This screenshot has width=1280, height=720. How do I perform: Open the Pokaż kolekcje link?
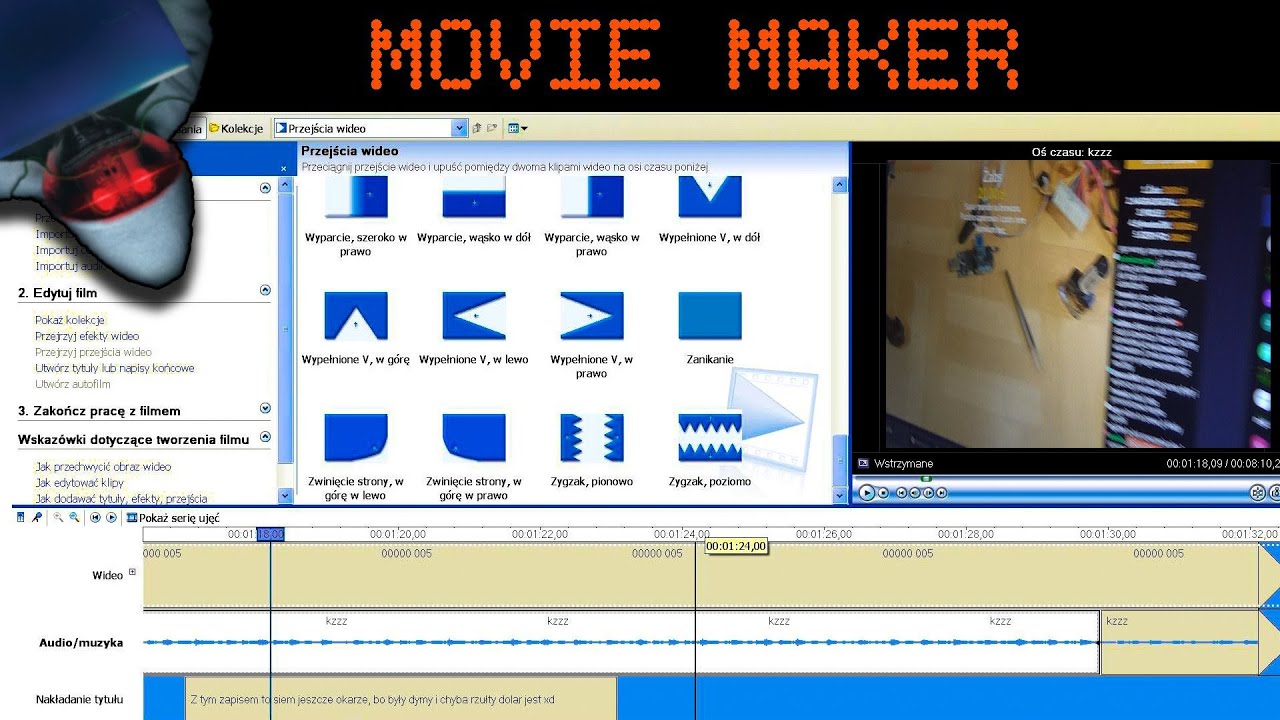point(70,320)
